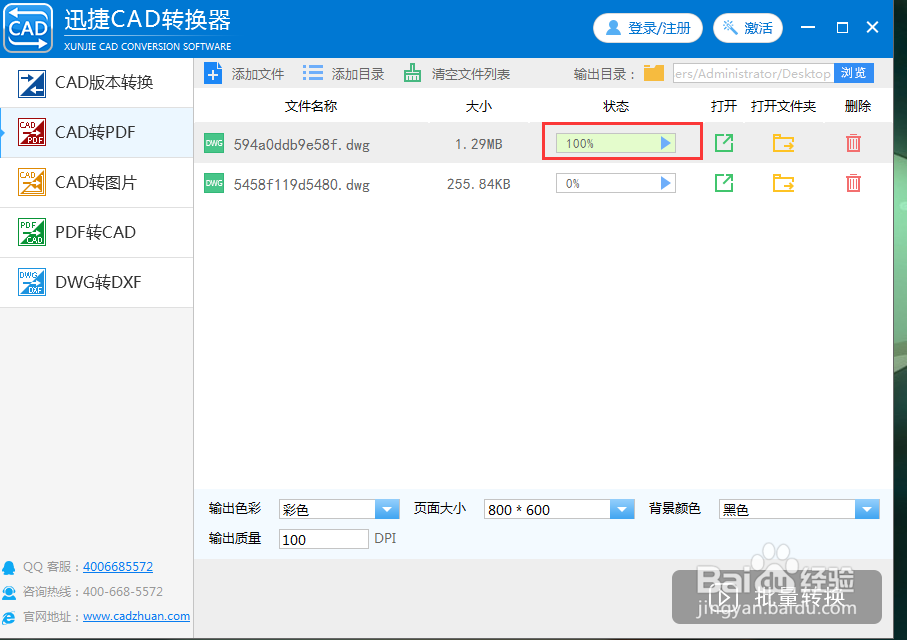The width and height of the screenshot is (907, 640).
Task: Open output folder for 5458f119d5480.dwg
Action: point(784,183)
